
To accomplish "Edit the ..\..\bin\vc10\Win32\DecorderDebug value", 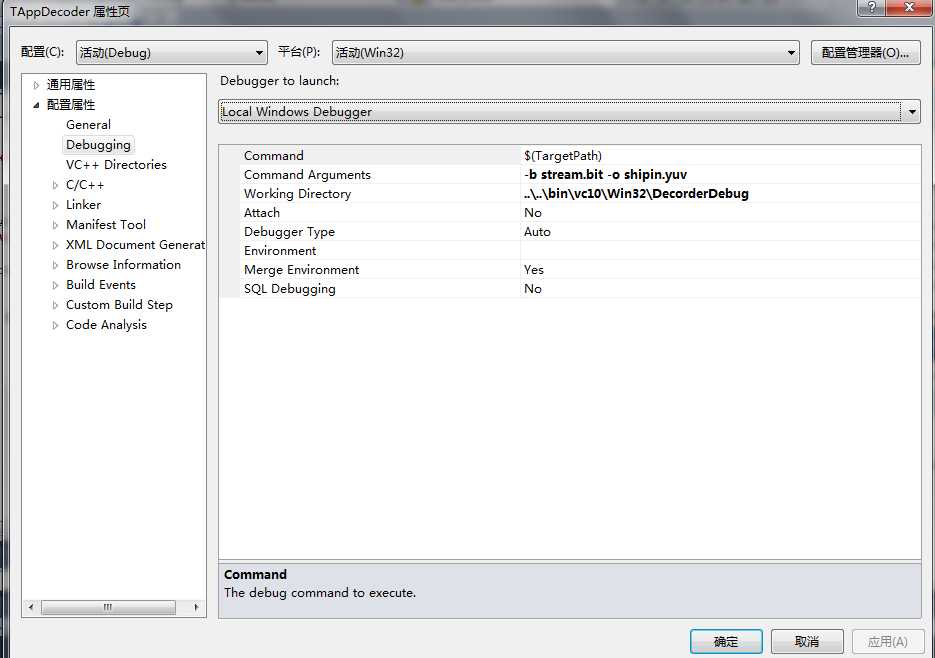I will coord(636,194).
